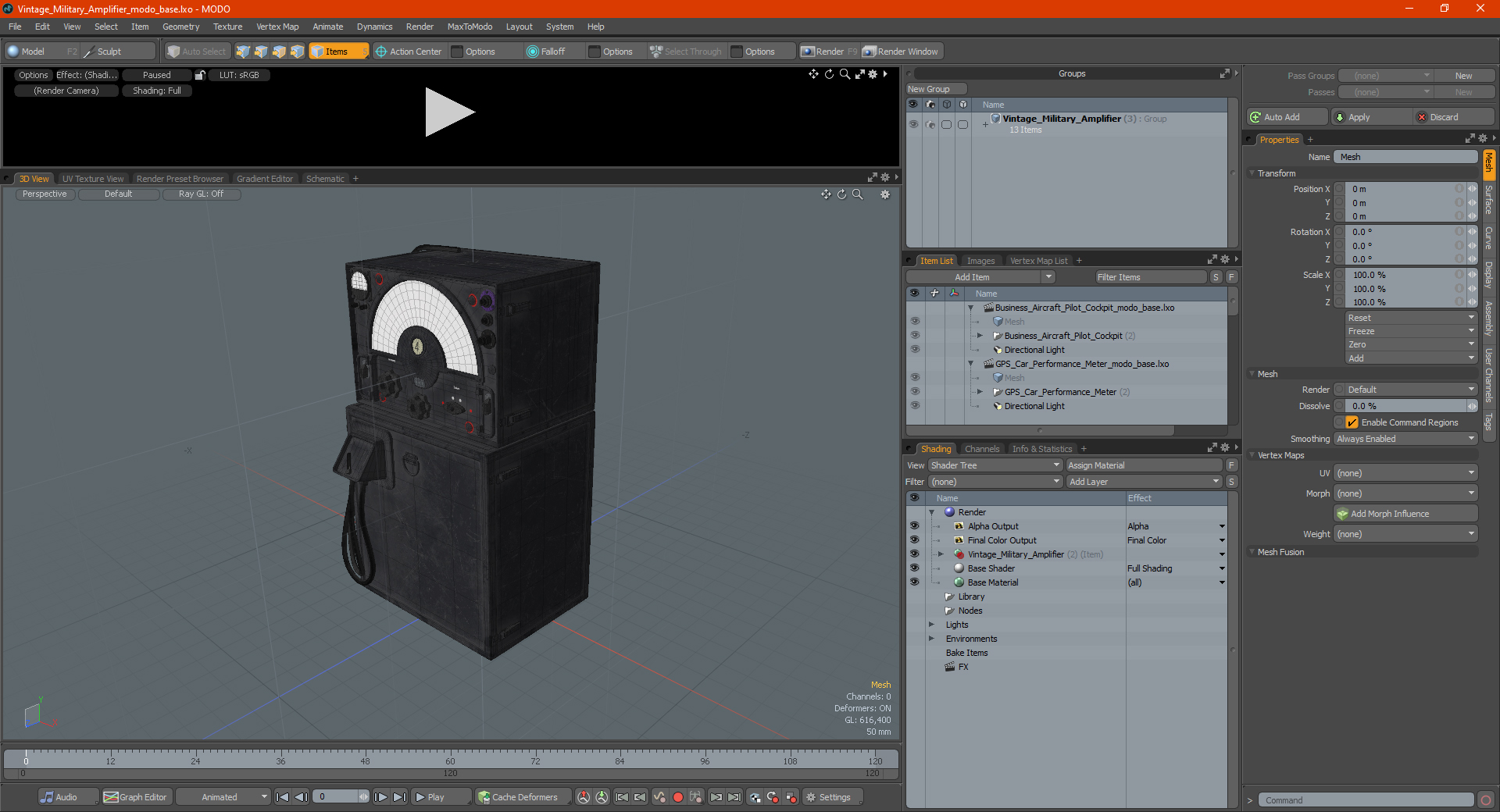Viewport: 1500px width, 812px height.
Task: Open the Audio settings
Action: [x=68, y=797]
